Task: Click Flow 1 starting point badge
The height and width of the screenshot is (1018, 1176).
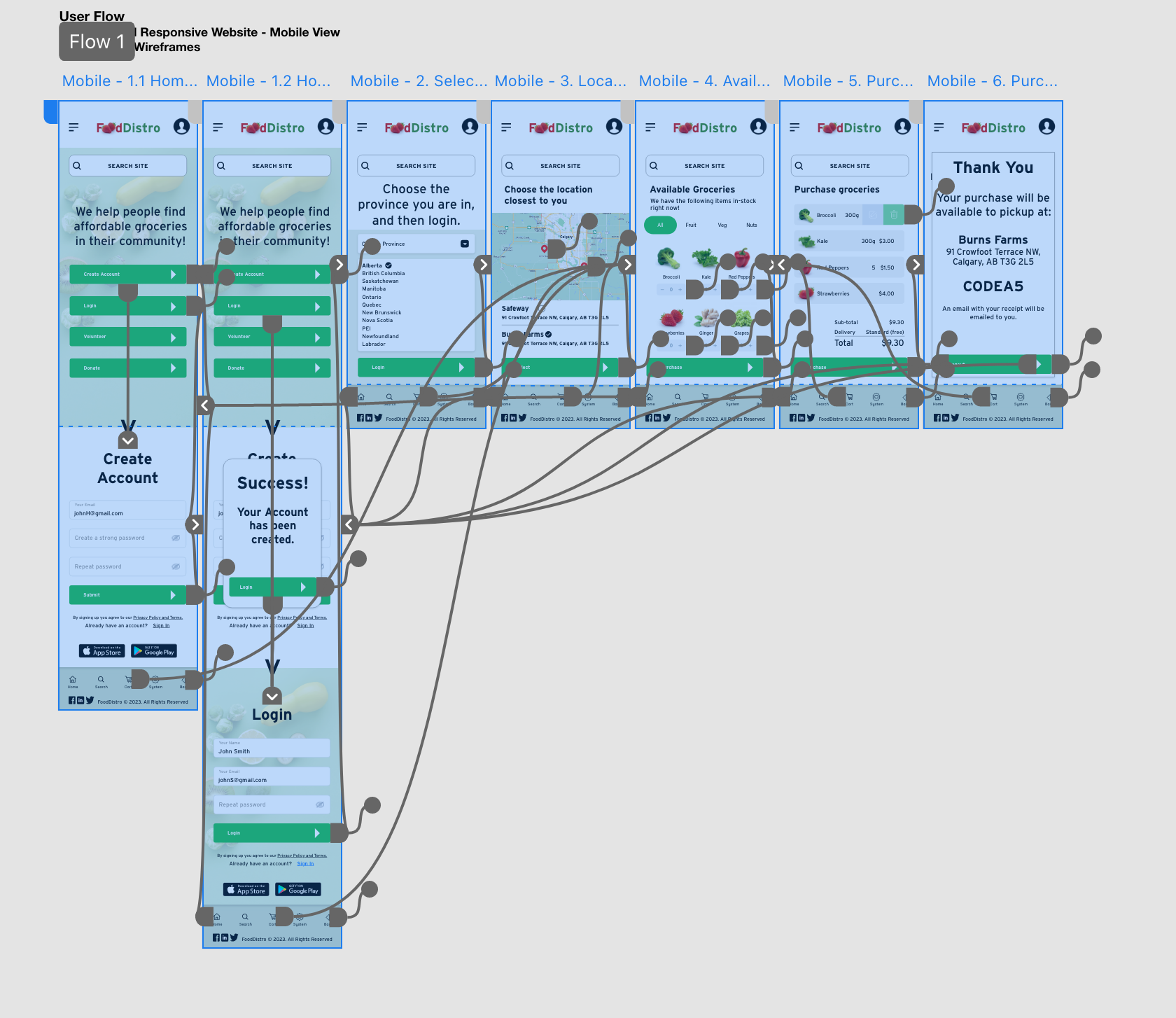Action: tap(97, 41)
